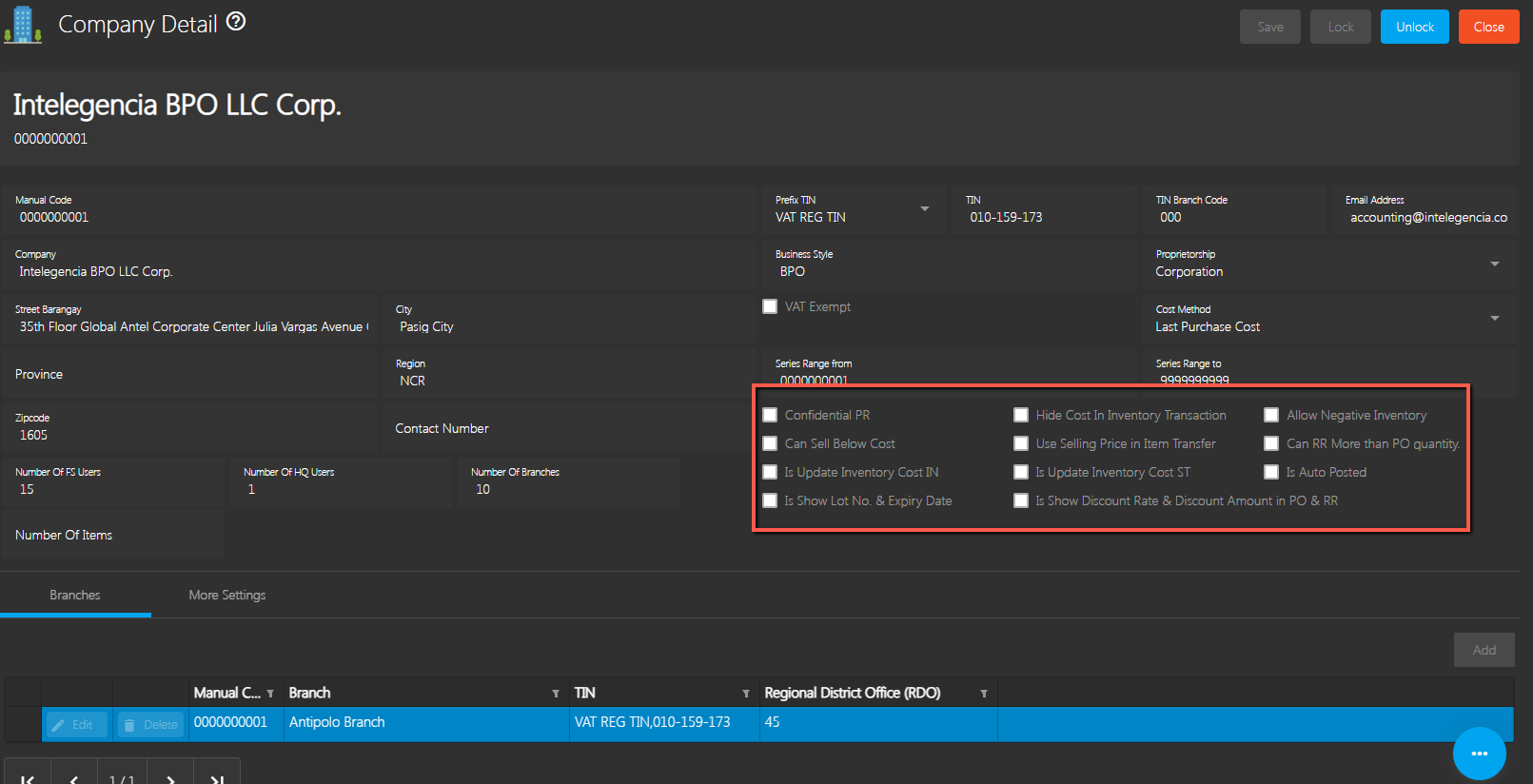Filter the Regional District Office column
The width and height of the screenshot is (1533, 784).
pyautogui.click(x=984, y=694)
